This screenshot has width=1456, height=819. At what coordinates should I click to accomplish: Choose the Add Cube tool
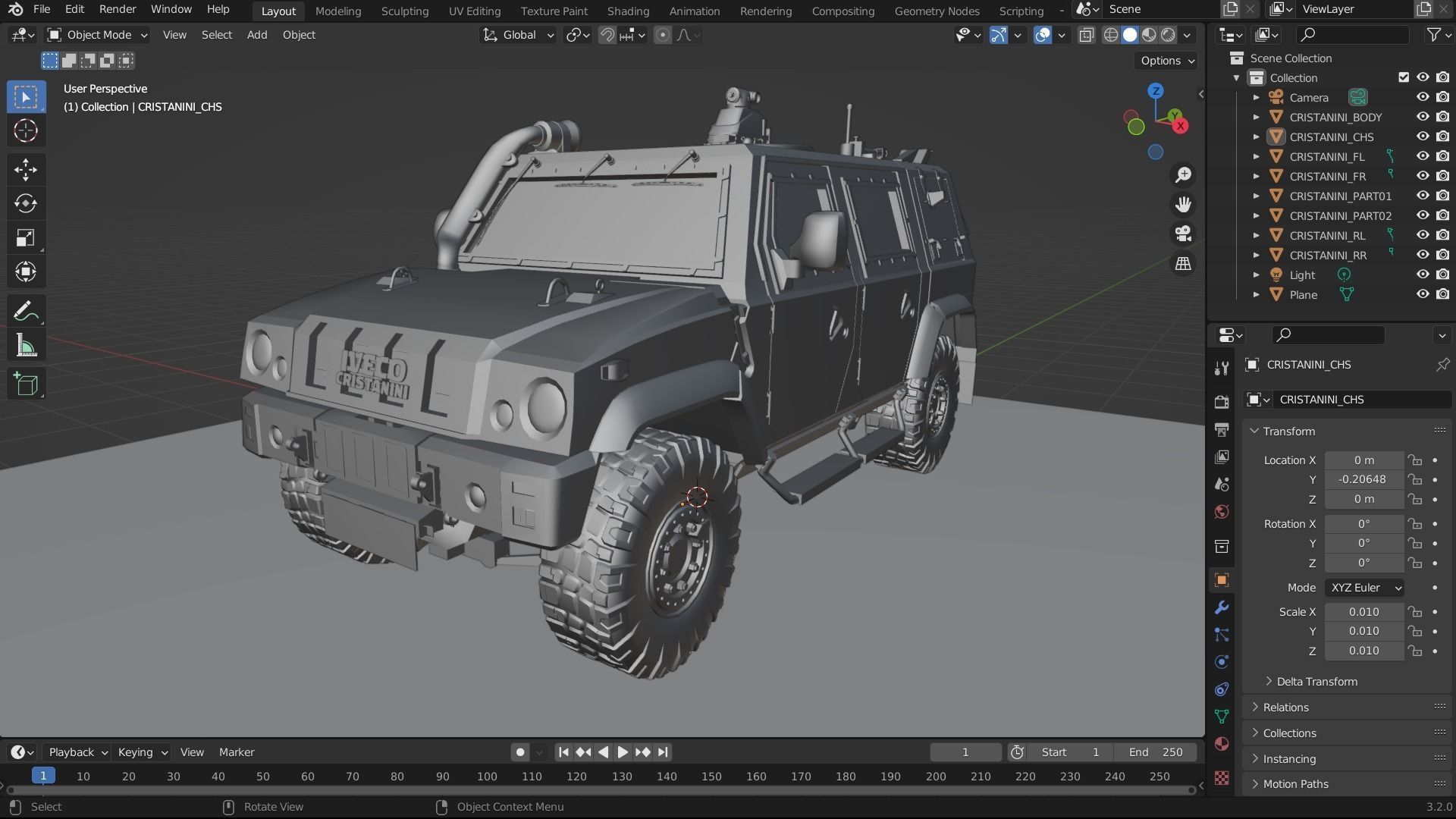click(26, 384)
